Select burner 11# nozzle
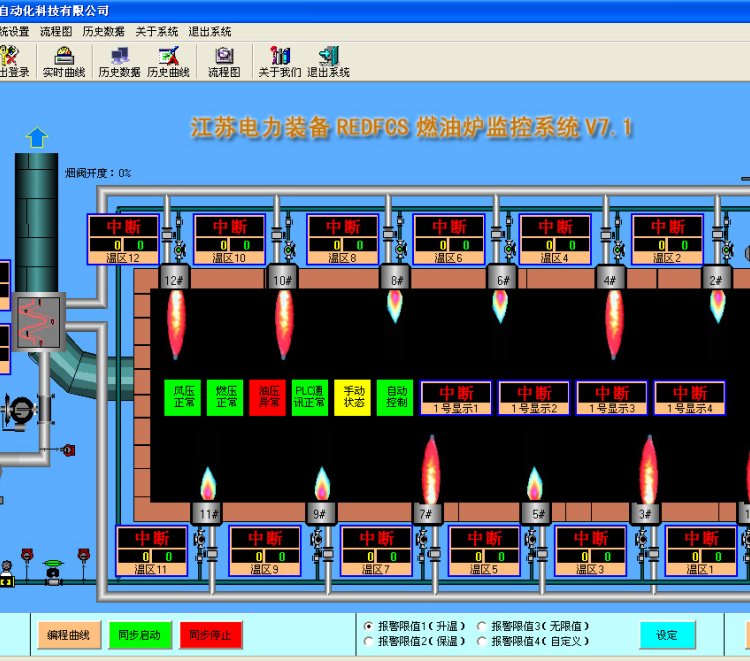This screenshot has height=661, width=750. pos(208,513)
